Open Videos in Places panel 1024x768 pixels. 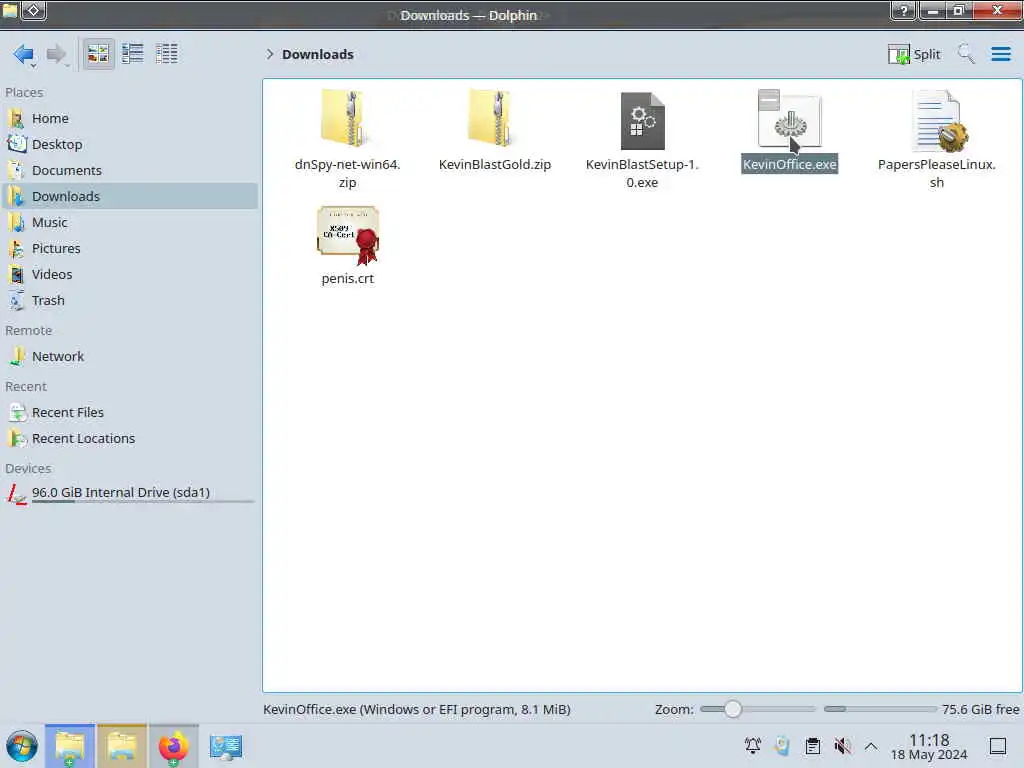tap(129, 275)
